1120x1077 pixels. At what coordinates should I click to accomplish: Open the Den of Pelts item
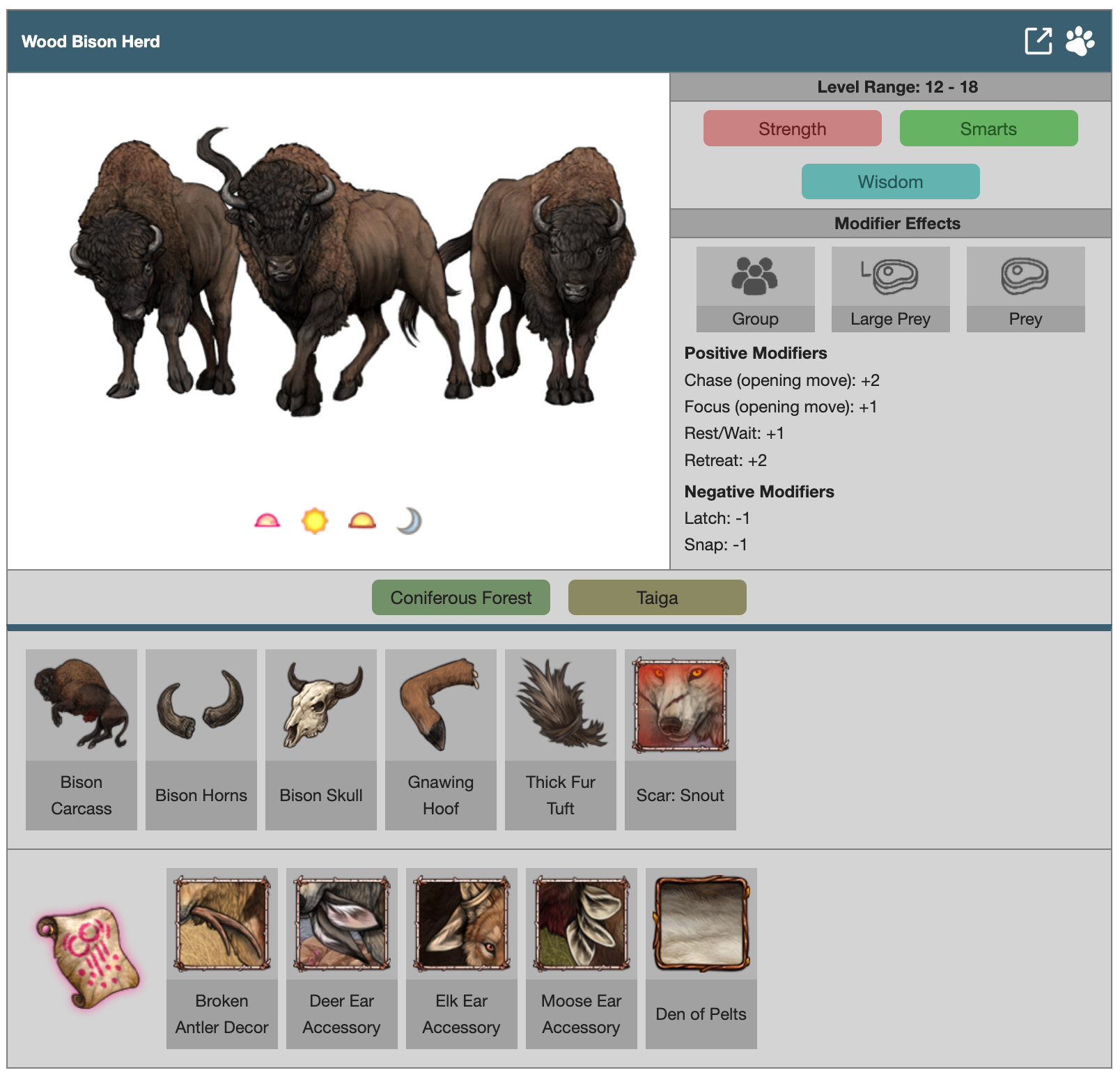coord(701,957)
